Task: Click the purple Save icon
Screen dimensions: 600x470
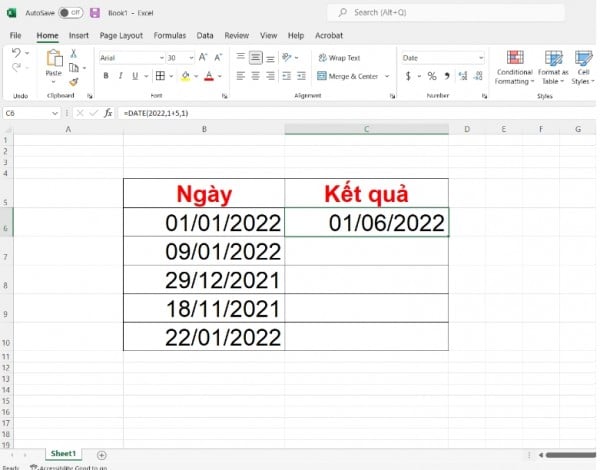Action: coord(95,13)
